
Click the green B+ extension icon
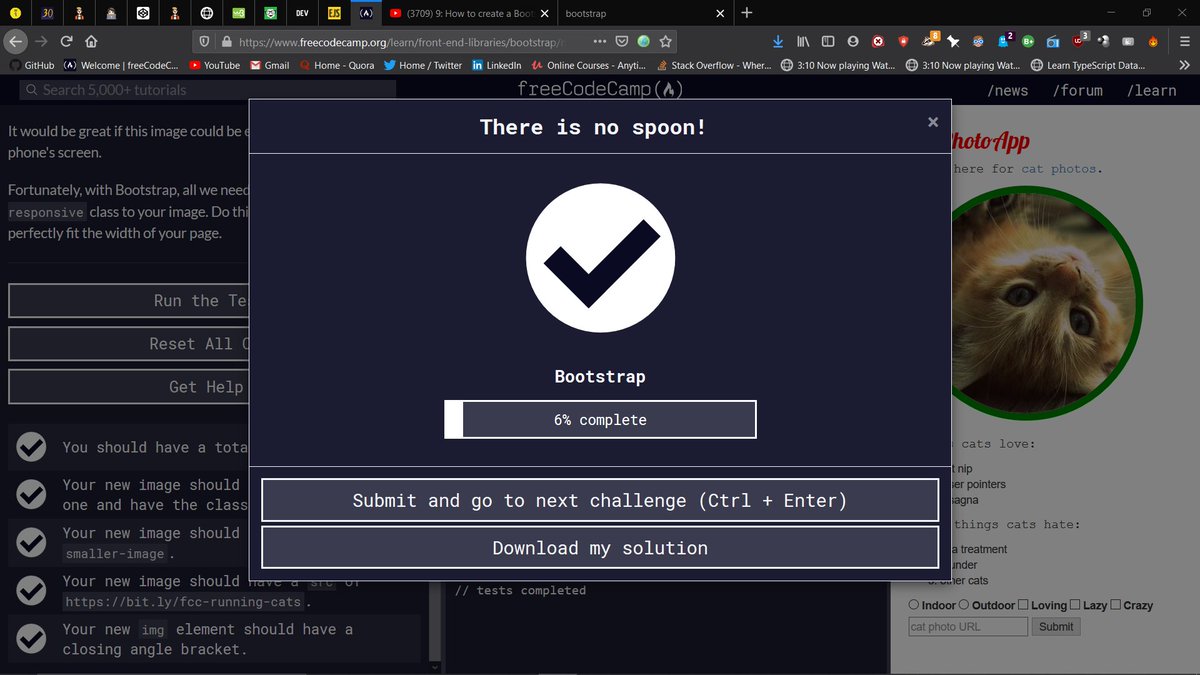(1027, 42)
